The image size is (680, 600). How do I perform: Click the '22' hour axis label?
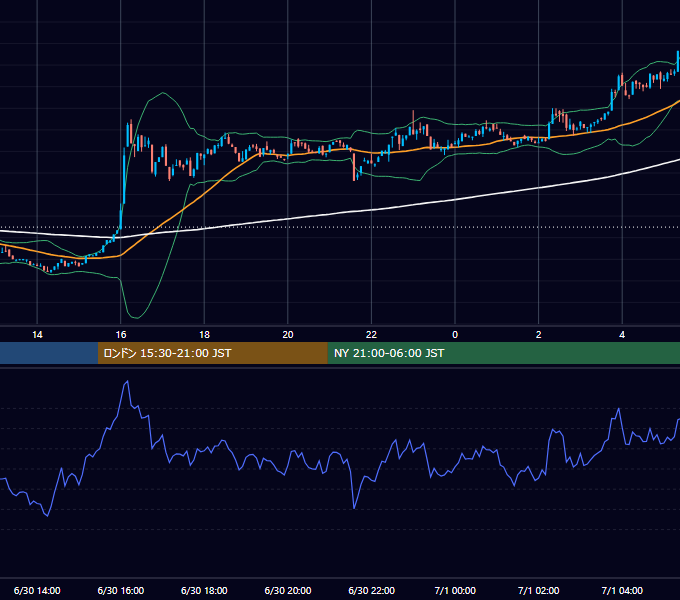(371, 335)
